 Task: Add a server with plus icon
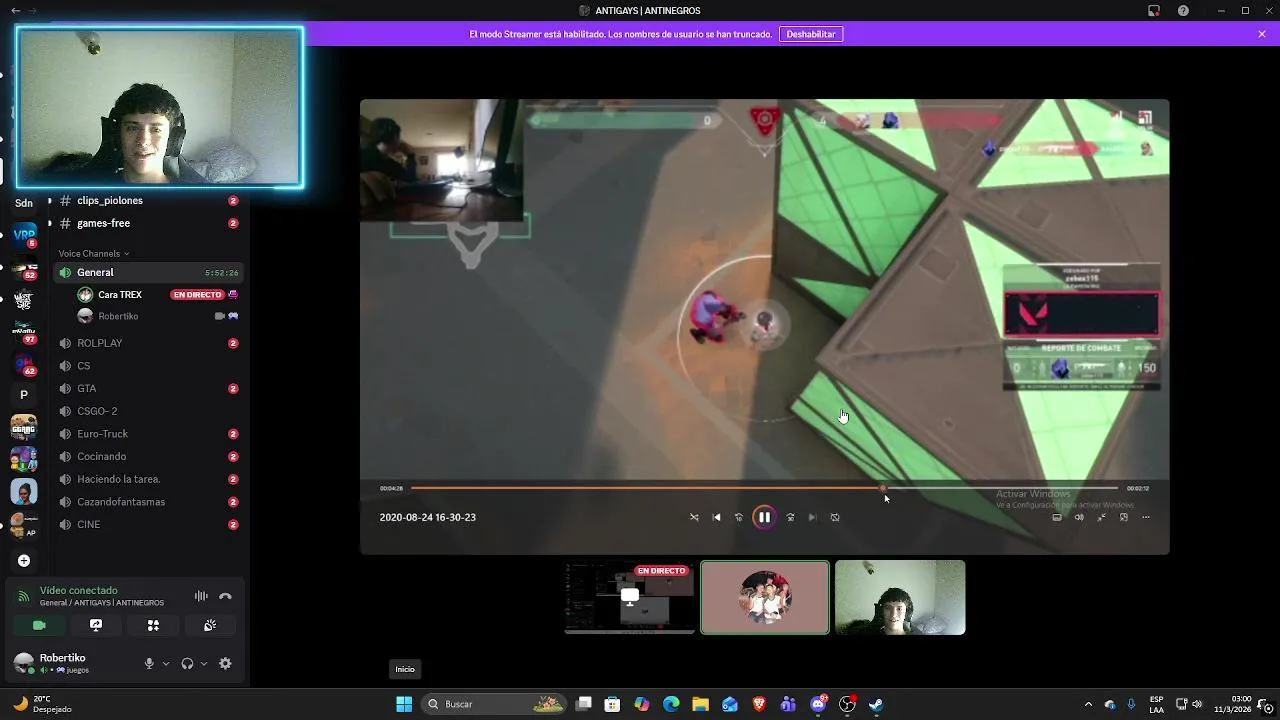(24, 561)
